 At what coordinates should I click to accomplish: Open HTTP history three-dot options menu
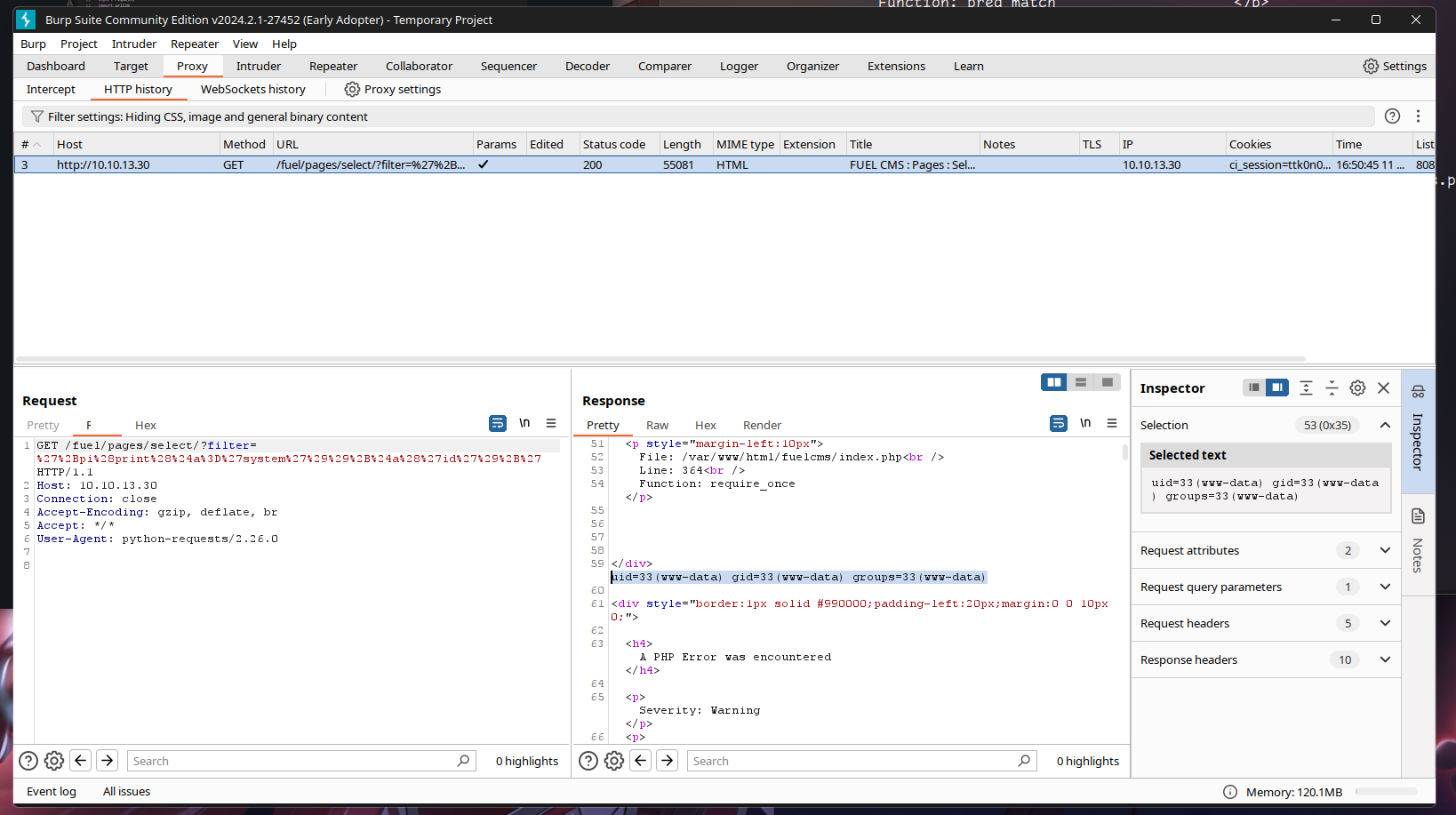pos(1418,116)
